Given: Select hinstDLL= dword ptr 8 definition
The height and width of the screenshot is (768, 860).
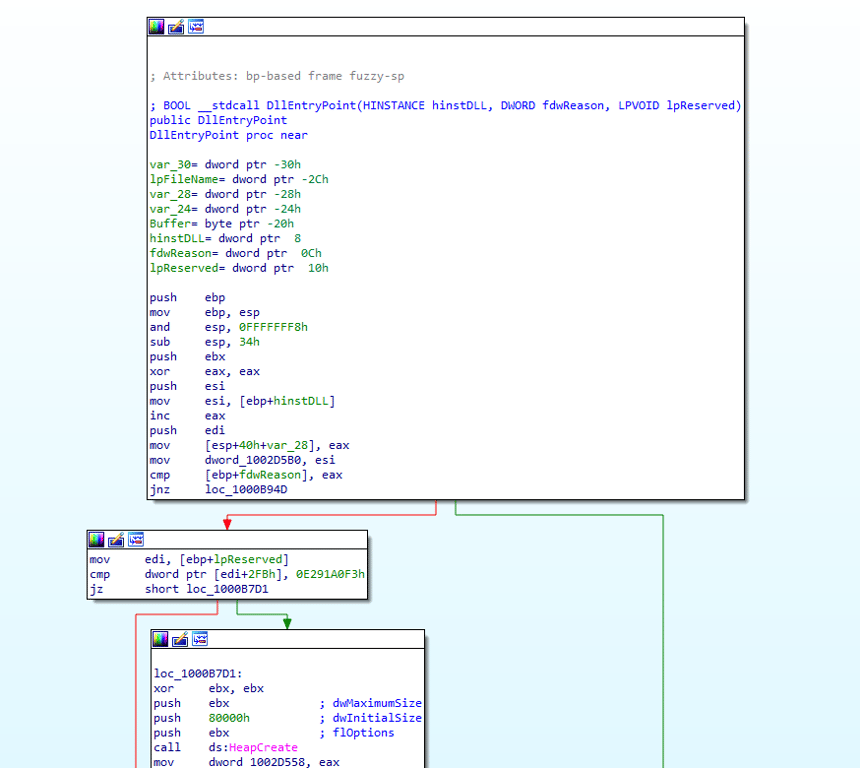Looking at the screenshot, I should (225, 239).
